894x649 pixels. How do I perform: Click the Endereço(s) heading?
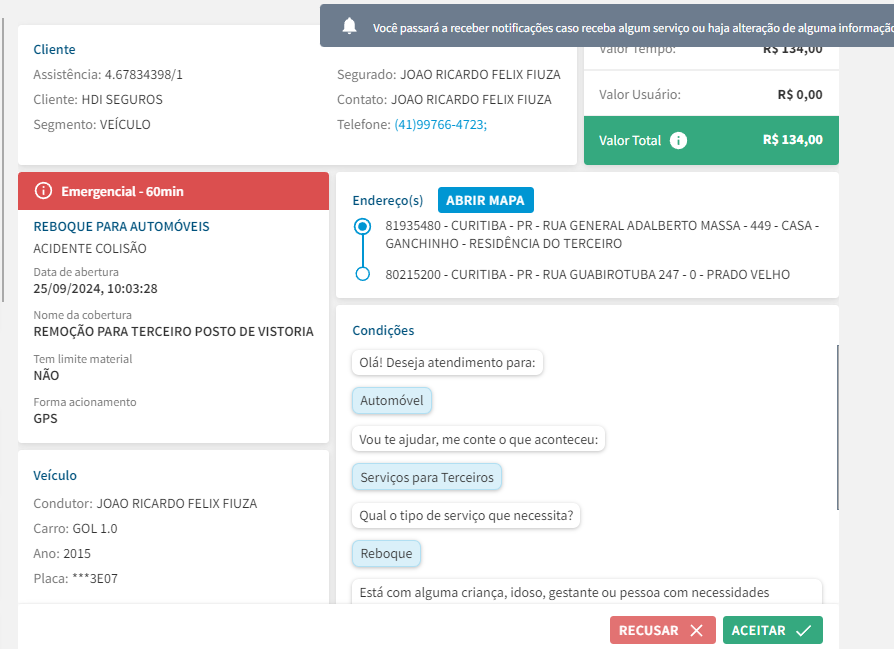(388, 201)
